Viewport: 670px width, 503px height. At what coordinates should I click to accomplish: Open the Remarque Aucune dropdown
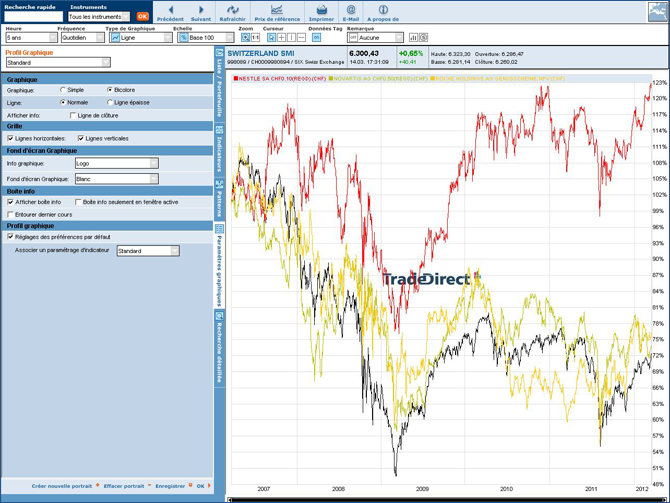pyautogui.click(x=375, y=38)
